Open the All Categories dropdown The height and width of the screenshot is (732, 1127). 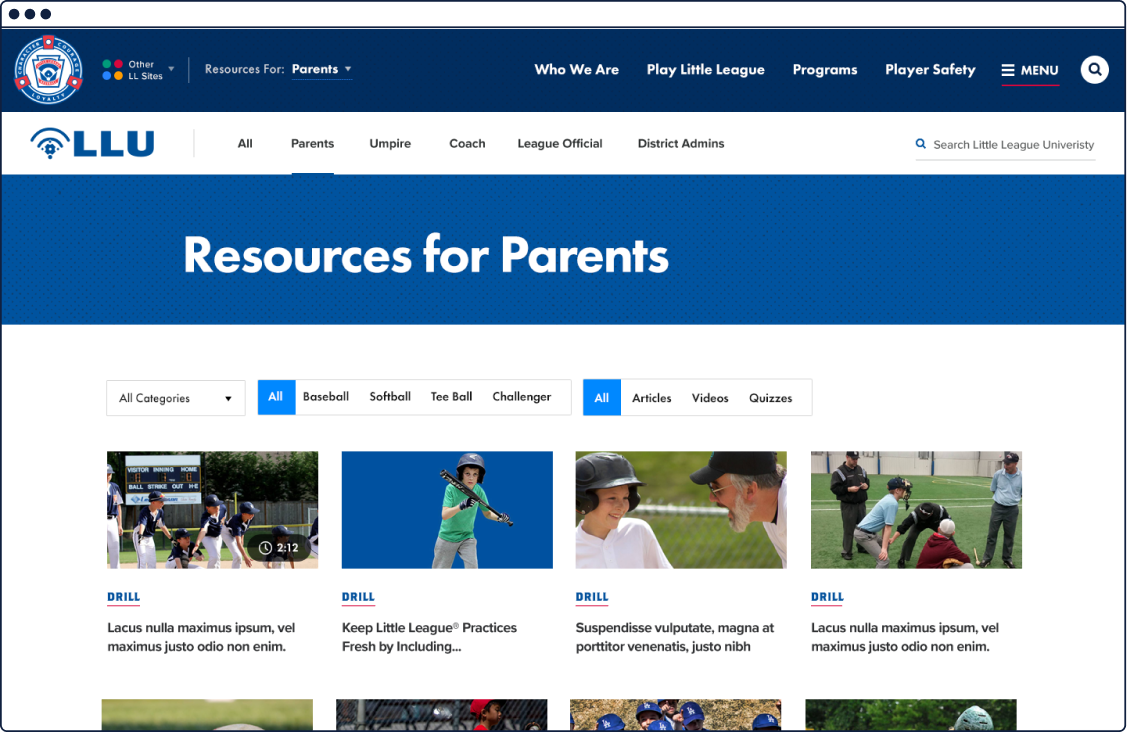175,398
